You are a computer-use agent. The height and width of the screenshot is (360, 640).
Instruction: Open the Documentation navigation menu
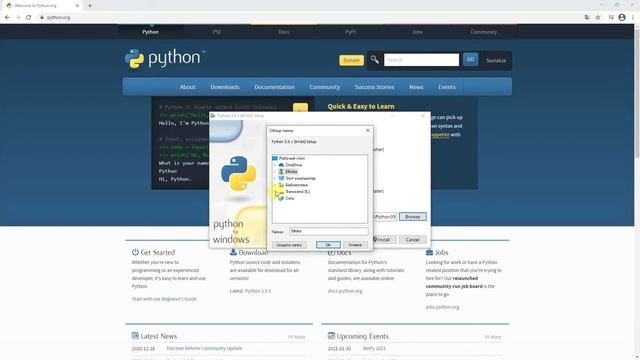click(274, 87)
